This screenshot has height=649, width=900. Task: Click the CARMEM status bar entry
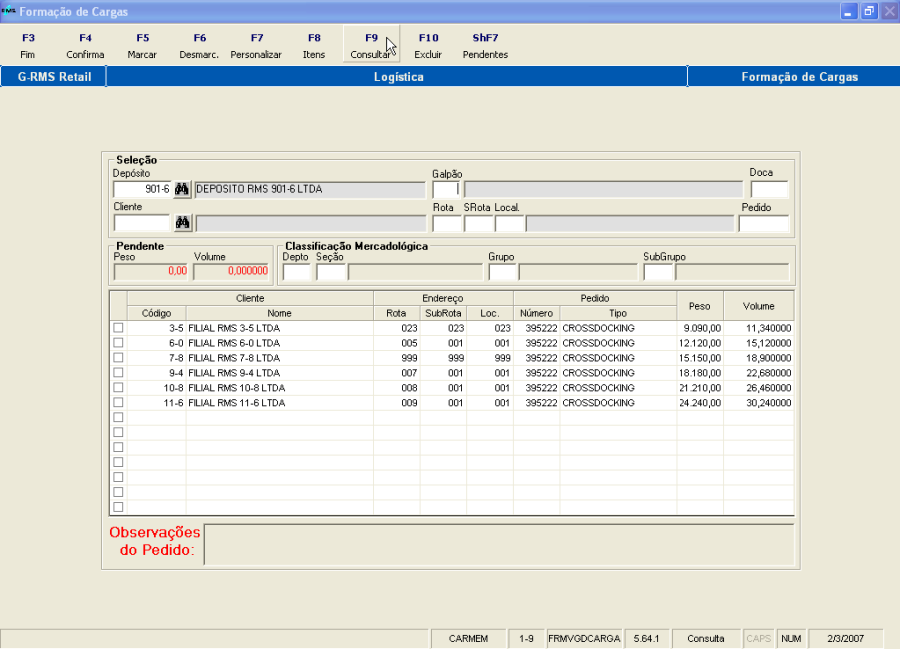click(468, 639)
